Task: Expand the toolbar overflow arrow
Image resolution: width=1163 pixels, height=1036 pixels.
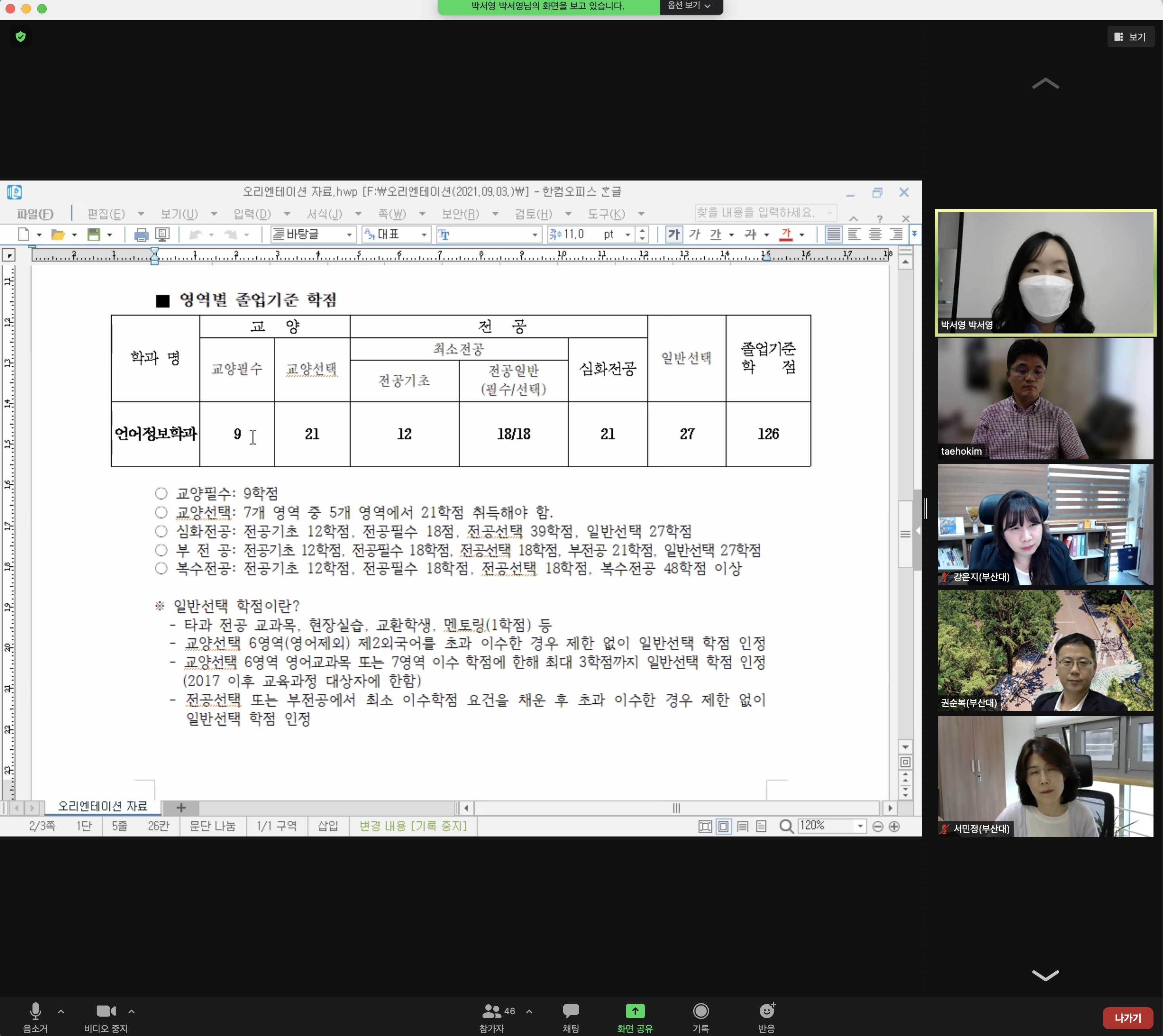Action: click(x=914, y=234)
